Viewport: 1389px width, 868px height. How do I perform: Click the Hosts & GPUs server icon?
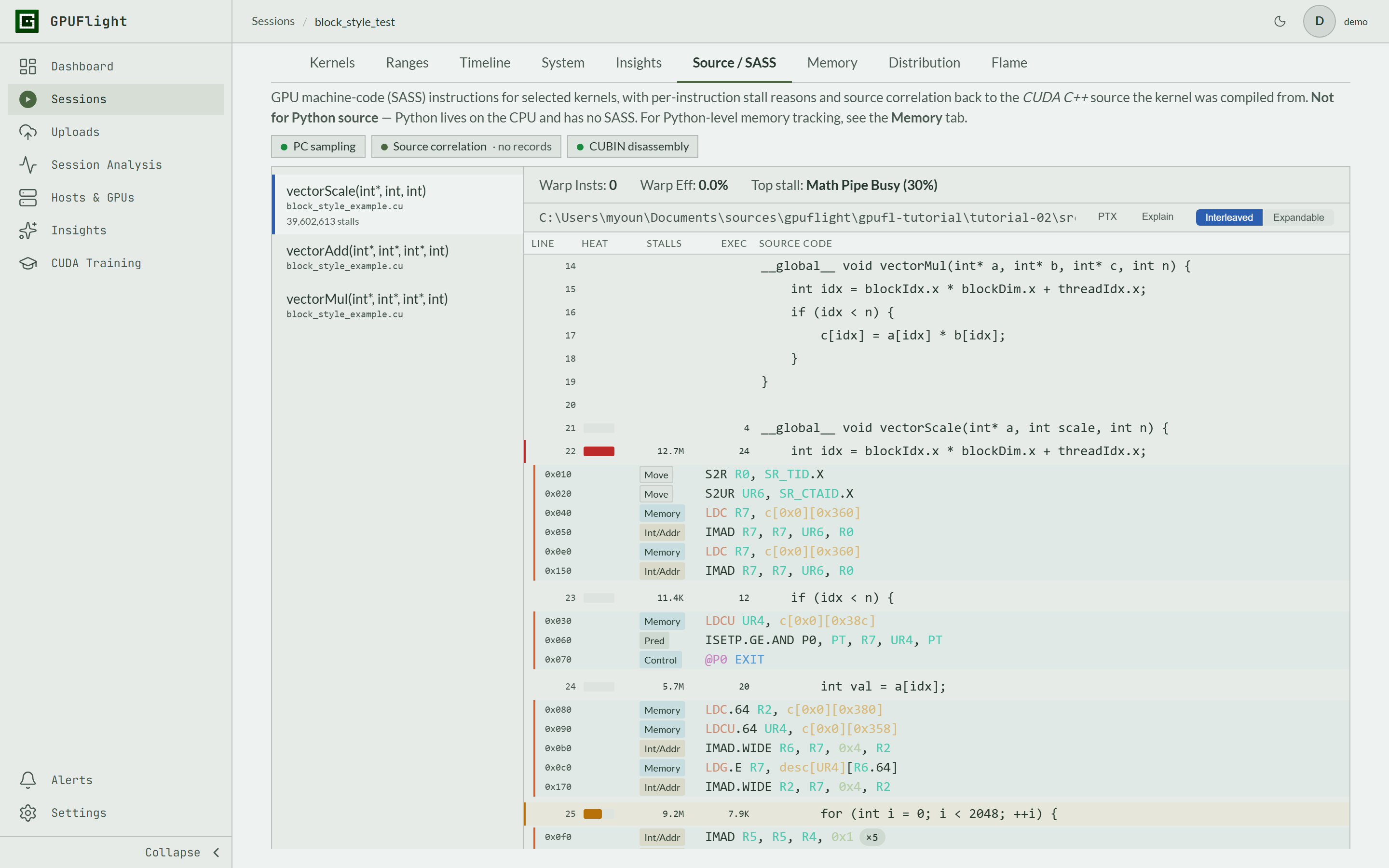[x=27, y=198]
